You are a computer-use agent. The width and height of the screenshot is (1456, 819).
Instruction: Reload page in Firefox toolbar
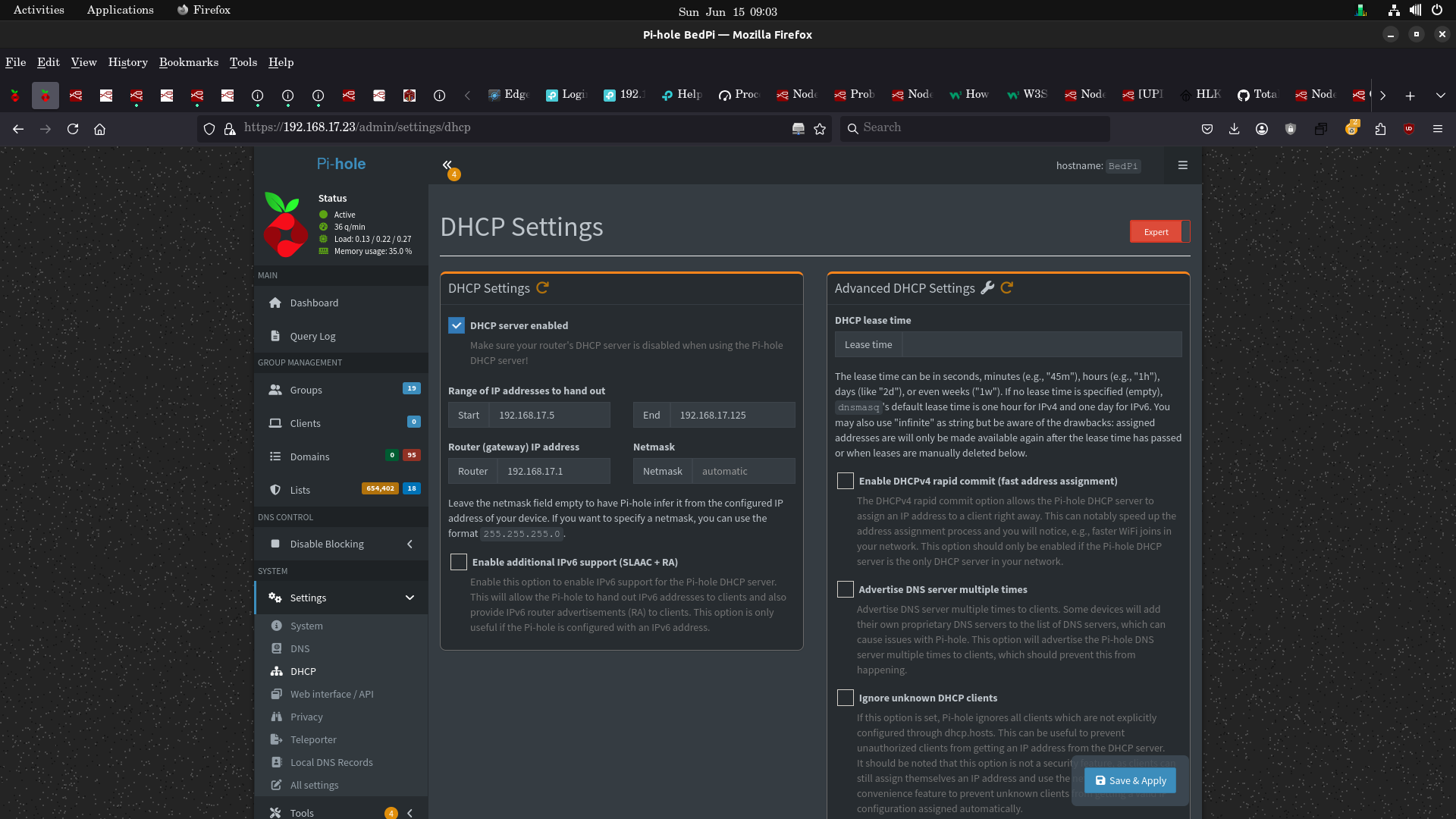coord(73,129)
